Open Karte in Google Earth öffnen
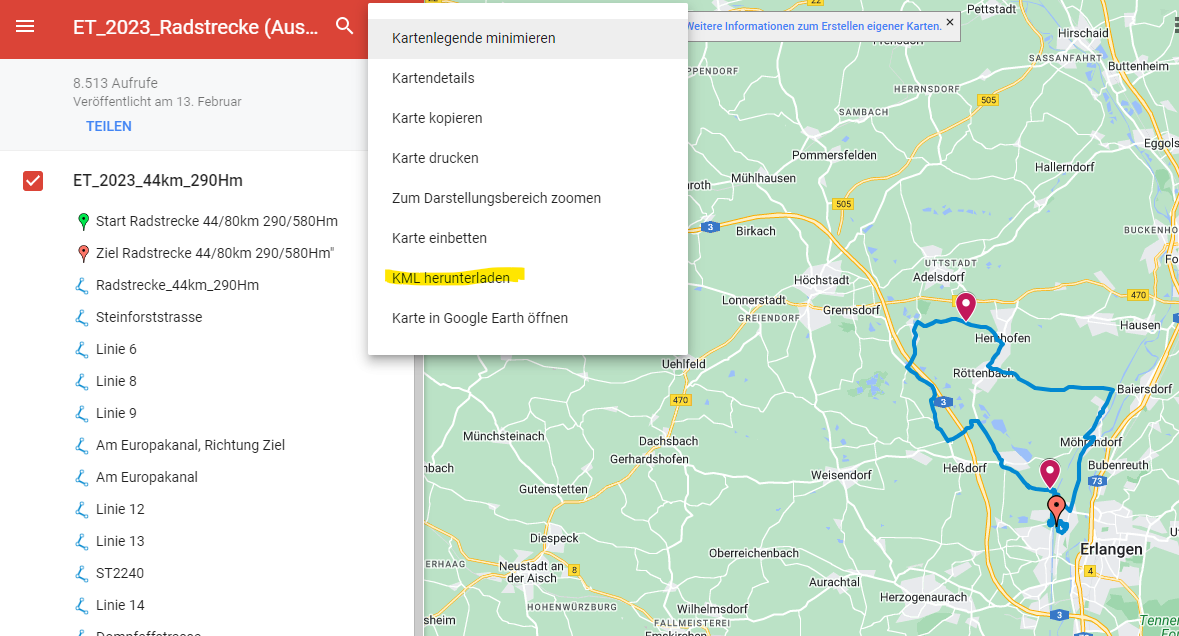The height and width of the screenshot is (636, 1179). click(x=479, y=318)
